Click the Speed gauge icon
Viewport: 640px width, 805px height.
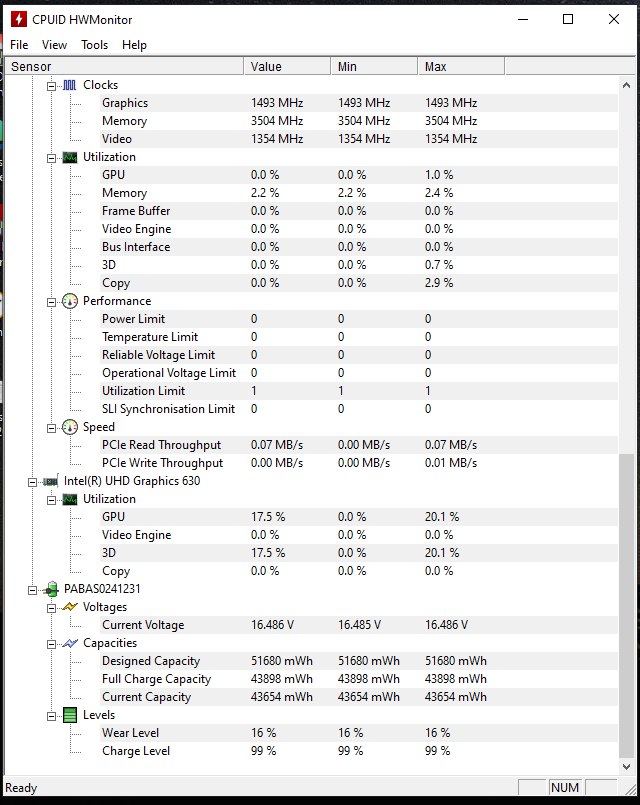(70, 427)
